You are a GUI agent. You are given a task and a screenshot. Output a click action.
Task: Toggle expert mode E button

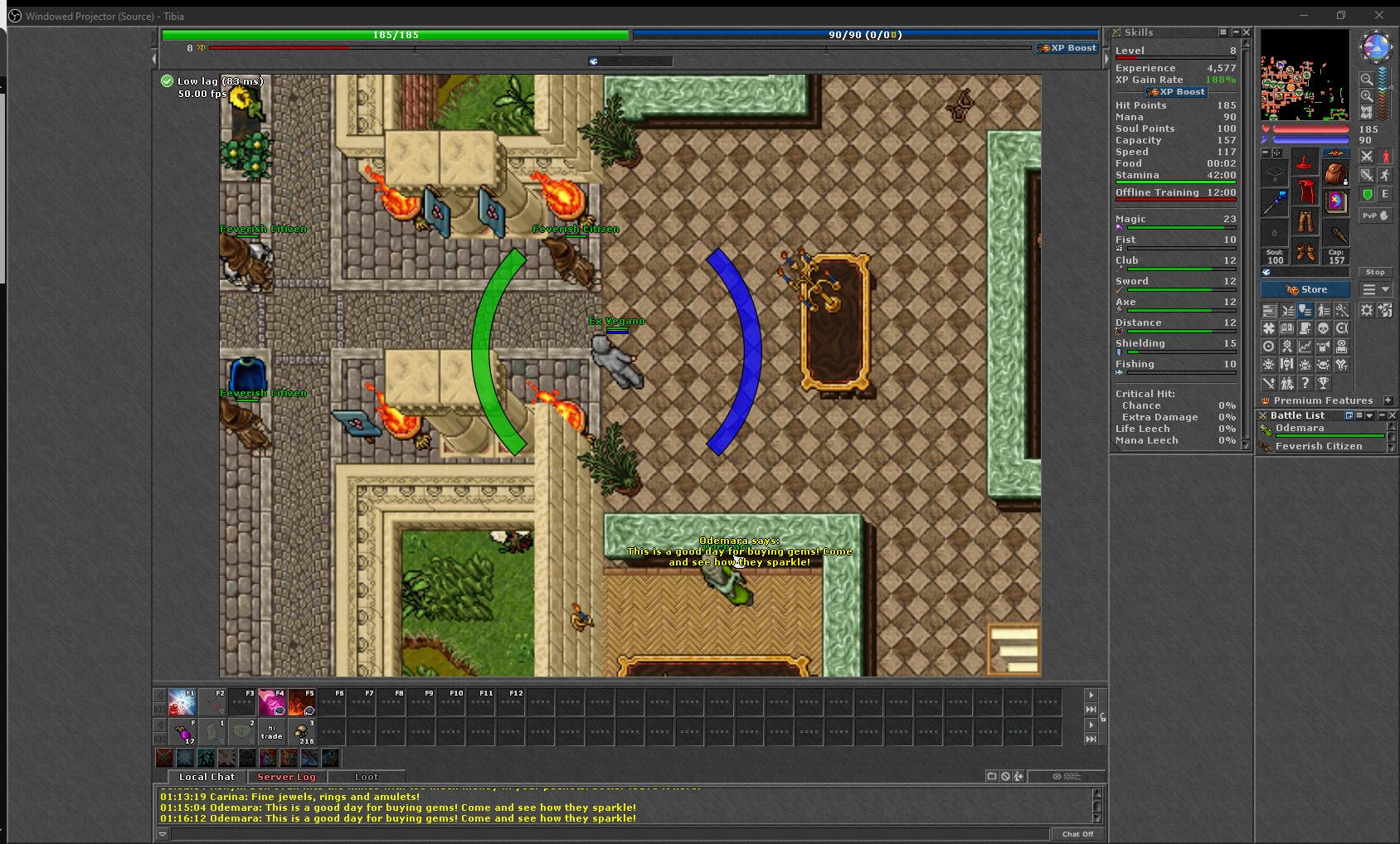(x=1385, y=194)
